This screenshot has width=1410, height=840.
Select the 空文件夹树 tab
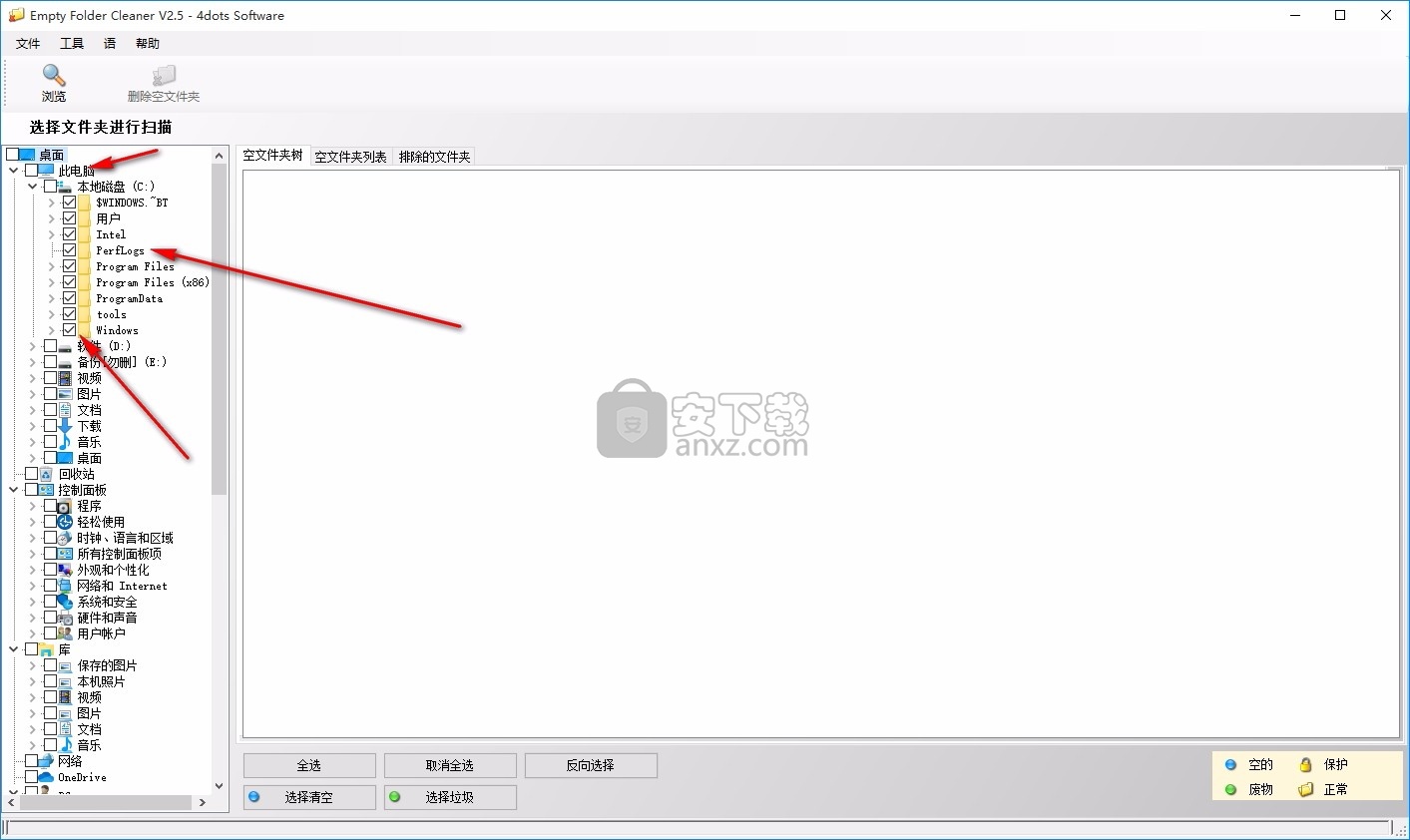pyautogui.click(x=273, y=155)
